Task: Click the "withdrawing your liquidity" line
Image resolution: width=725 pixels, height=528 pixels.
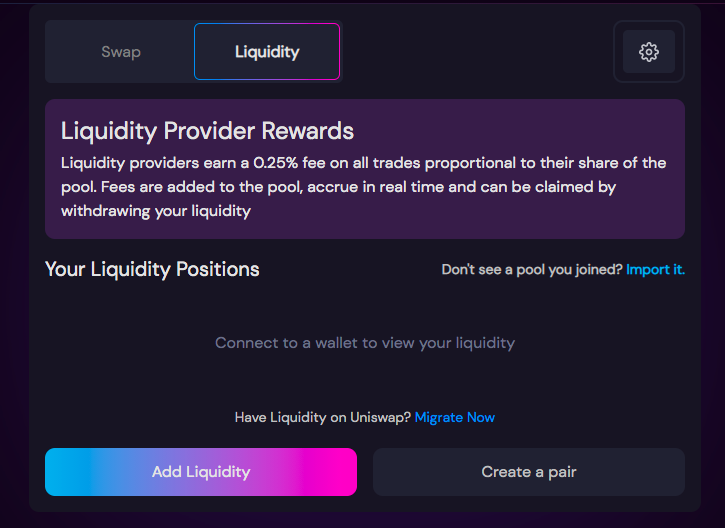Action: point(156,211)
